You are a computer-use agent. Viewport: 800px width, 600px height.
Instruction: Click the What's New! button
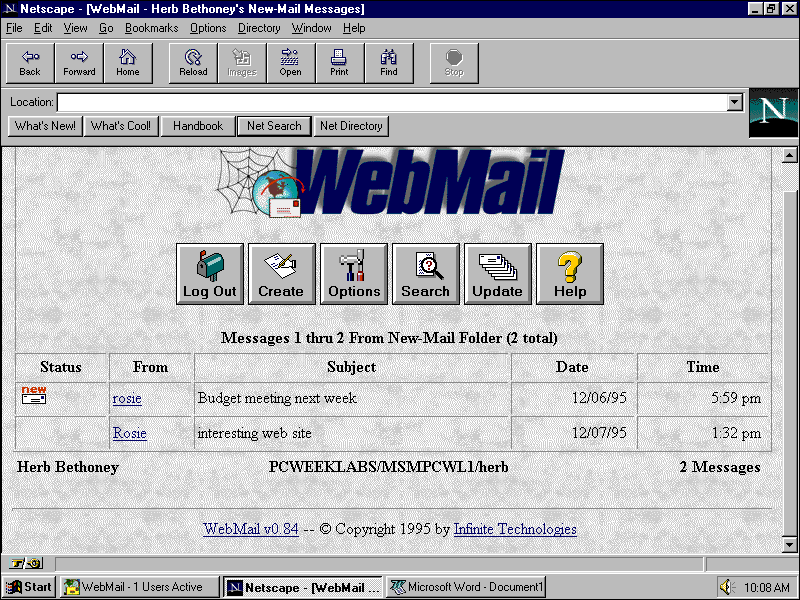tap(45, 126)
